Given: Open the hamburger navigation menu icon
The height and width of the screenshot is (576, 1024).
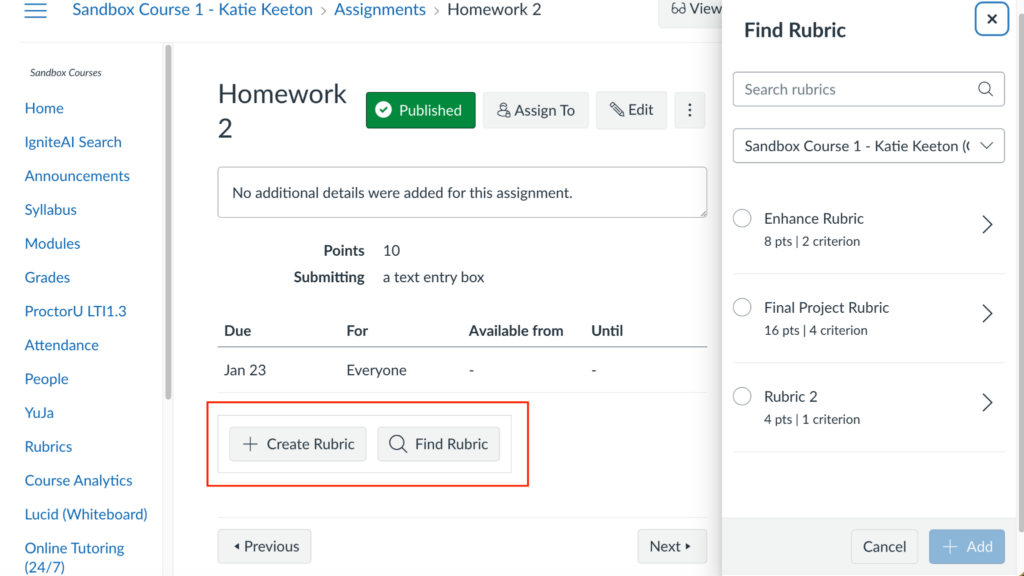Looking at the screenshot, I should click(x=35, y=10).
